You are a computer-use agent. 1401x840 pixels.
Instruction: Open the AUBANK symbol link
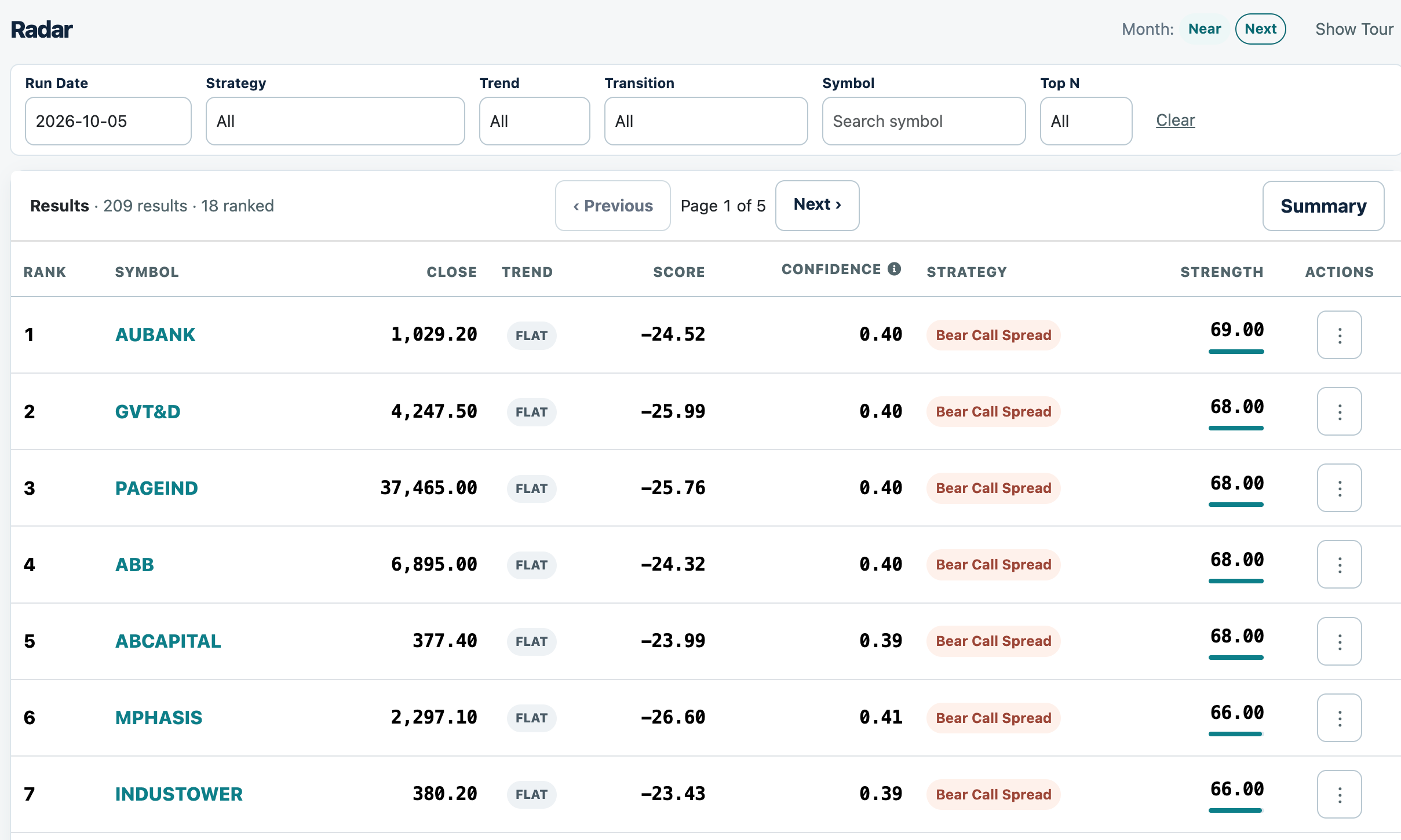pyautogui.click(x=155, y=335)
